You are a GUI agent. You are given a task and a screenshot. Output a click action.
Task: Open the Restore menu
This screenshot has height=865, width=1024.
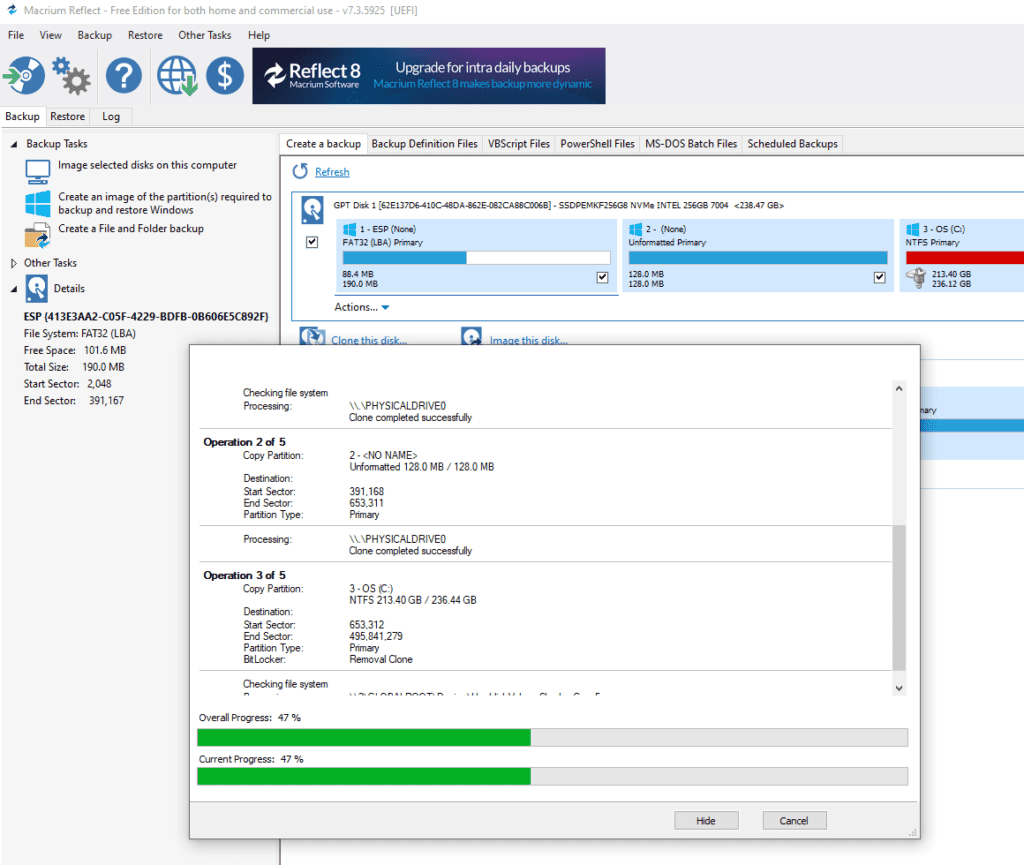[145, 35]
